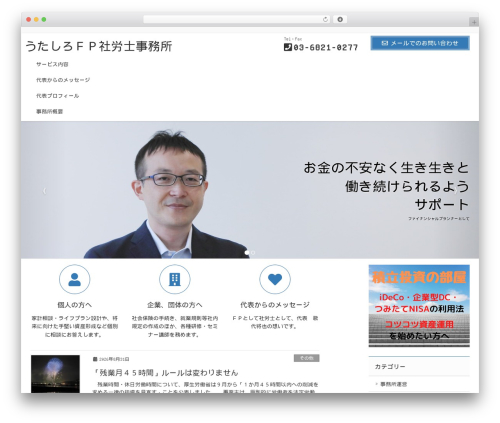Viewport: 500px width, 423px height.
Task: Open the 代表からのメッセージ heading below heart icon
Action: pos(275,305)
